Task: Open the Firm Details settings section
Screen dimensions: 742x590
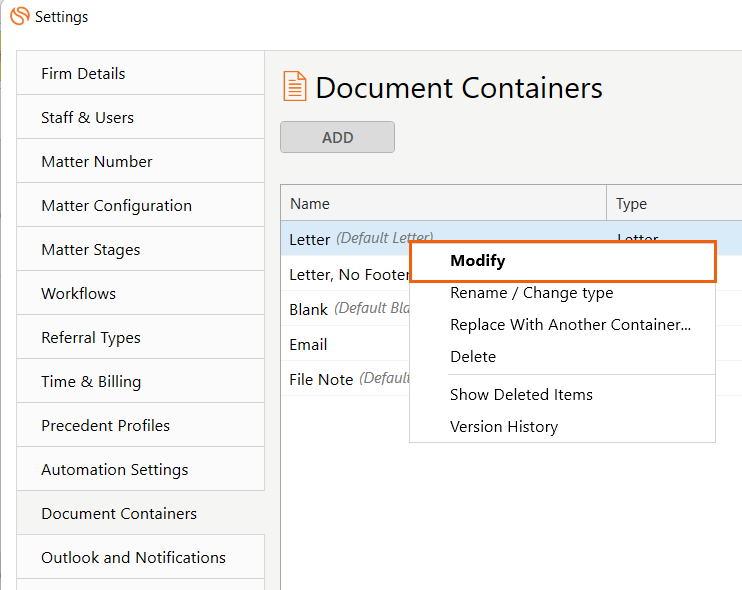Action: pos(83,74)
